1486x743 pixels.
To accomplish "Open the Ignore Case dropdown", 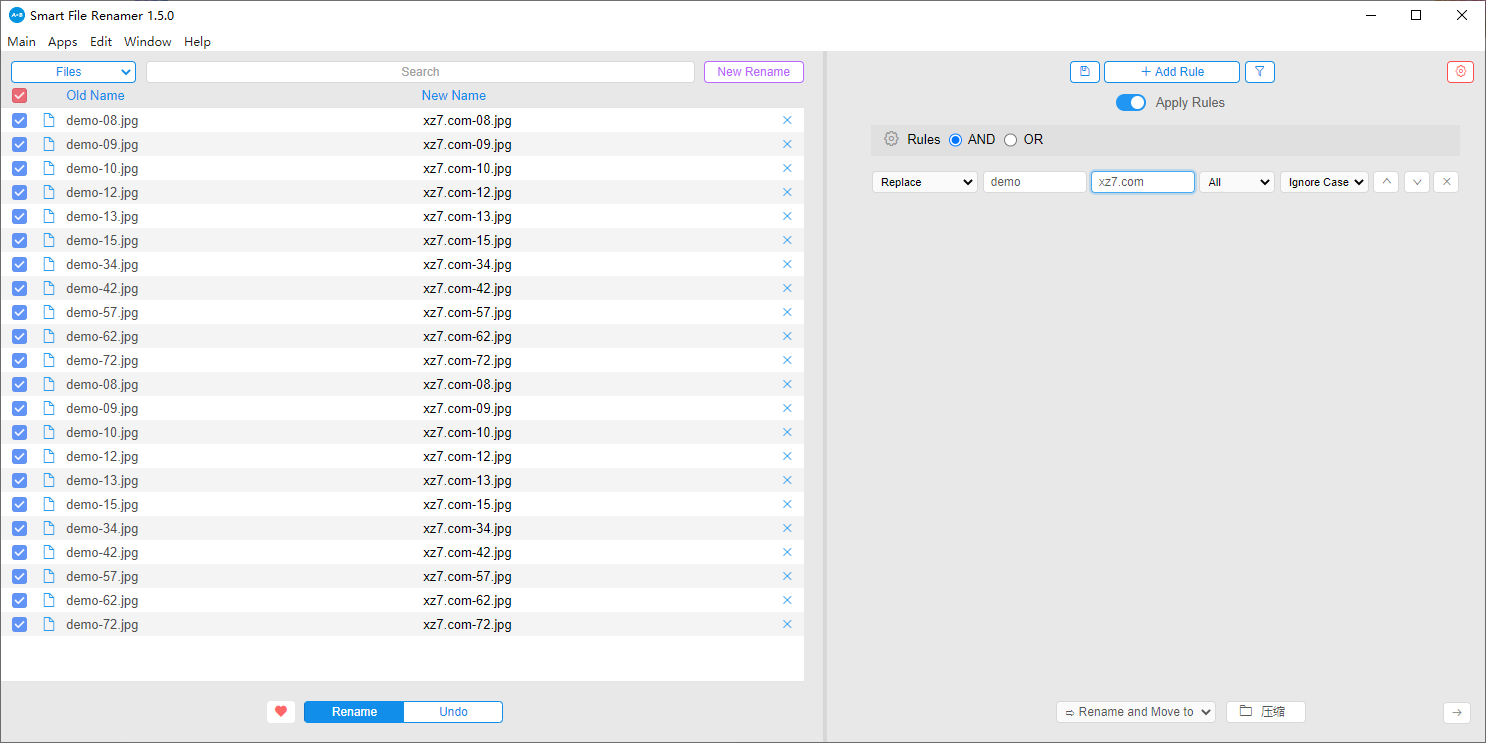I will pyautogui.click(x=1324, y=182).
